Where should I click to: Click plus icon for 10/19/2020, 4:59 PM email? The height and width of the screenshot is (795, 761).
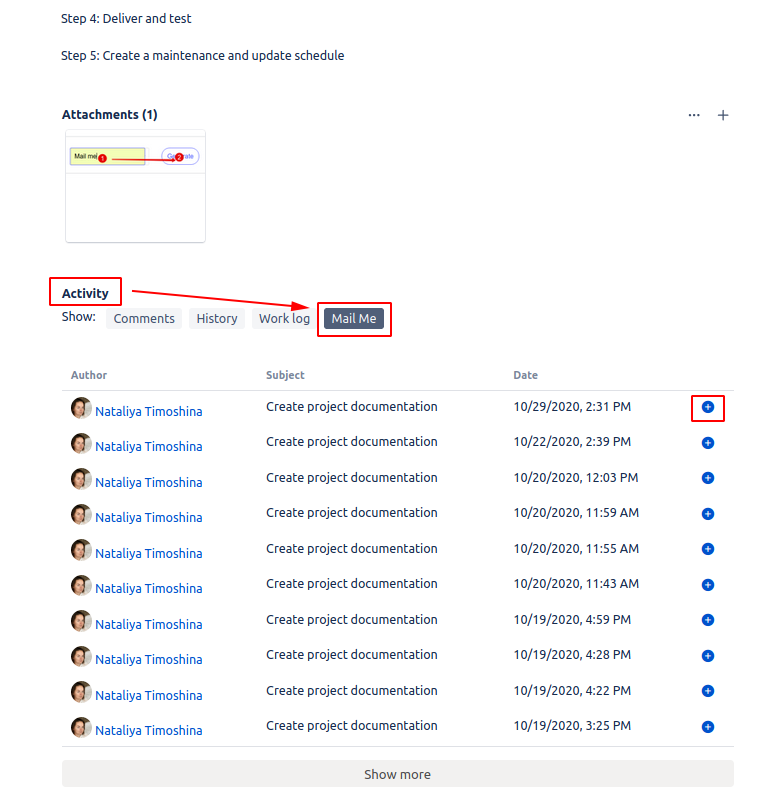tap(708, 620)
